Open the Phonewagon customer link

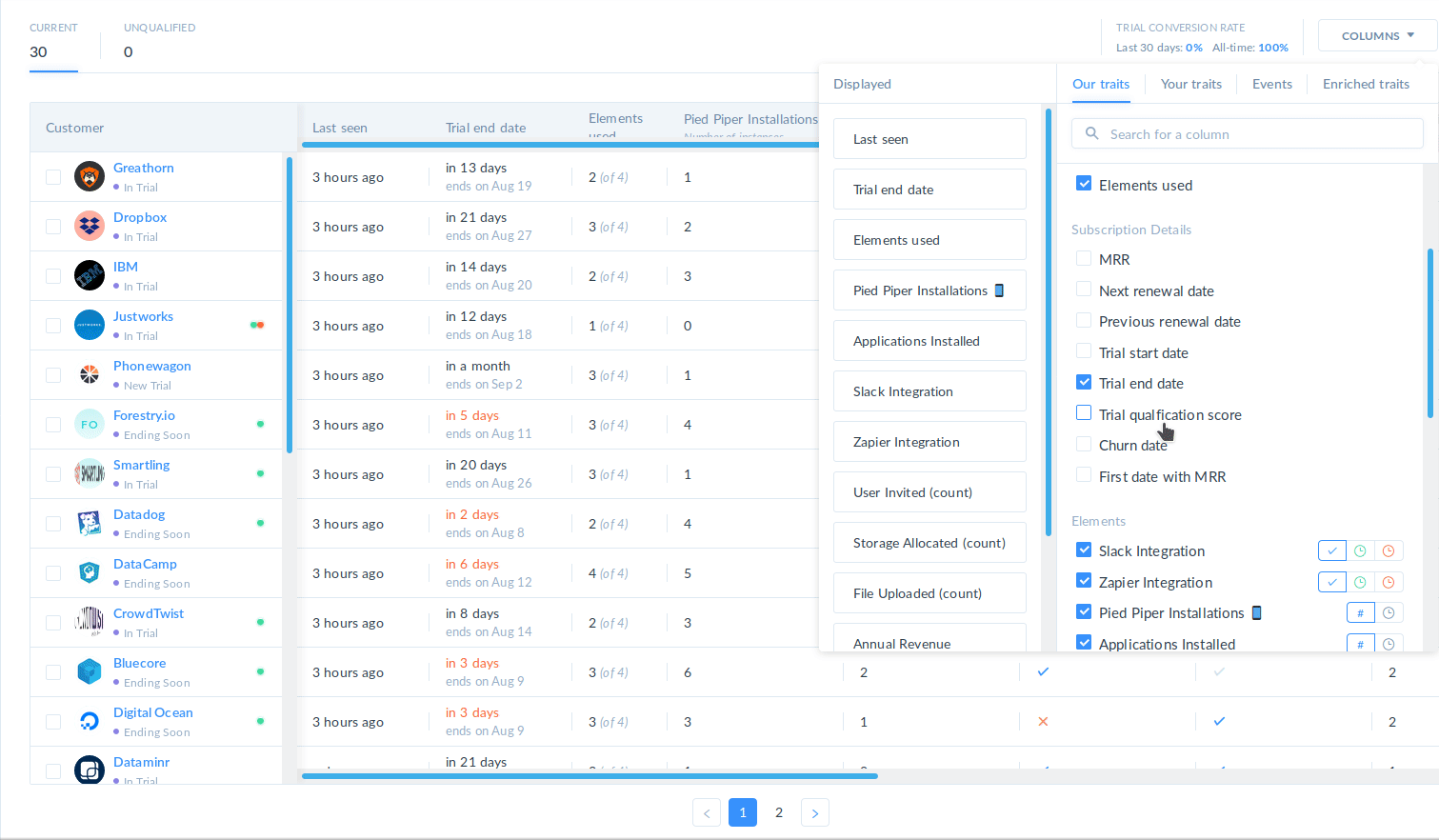click(x=152, y=366)
